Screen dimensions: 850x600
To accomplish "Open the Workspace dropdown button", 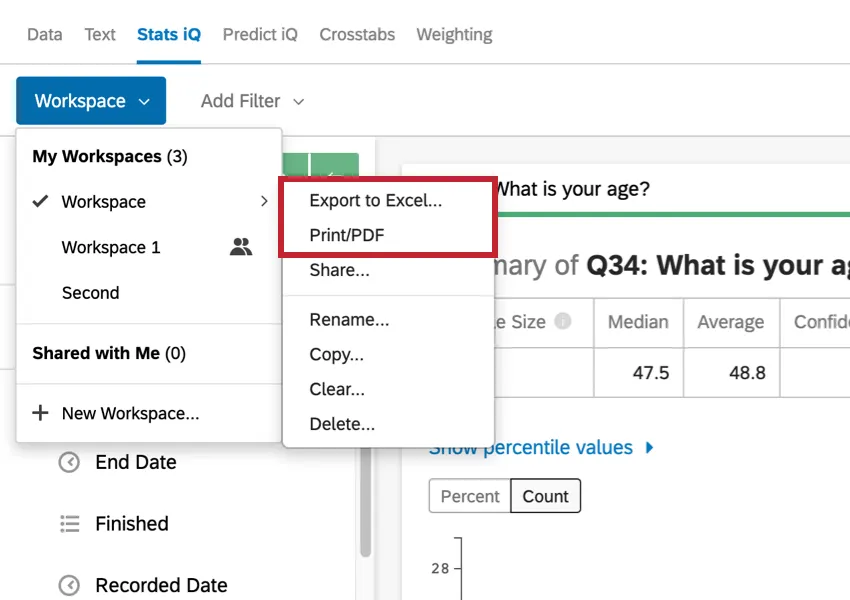I will [90, 100].
